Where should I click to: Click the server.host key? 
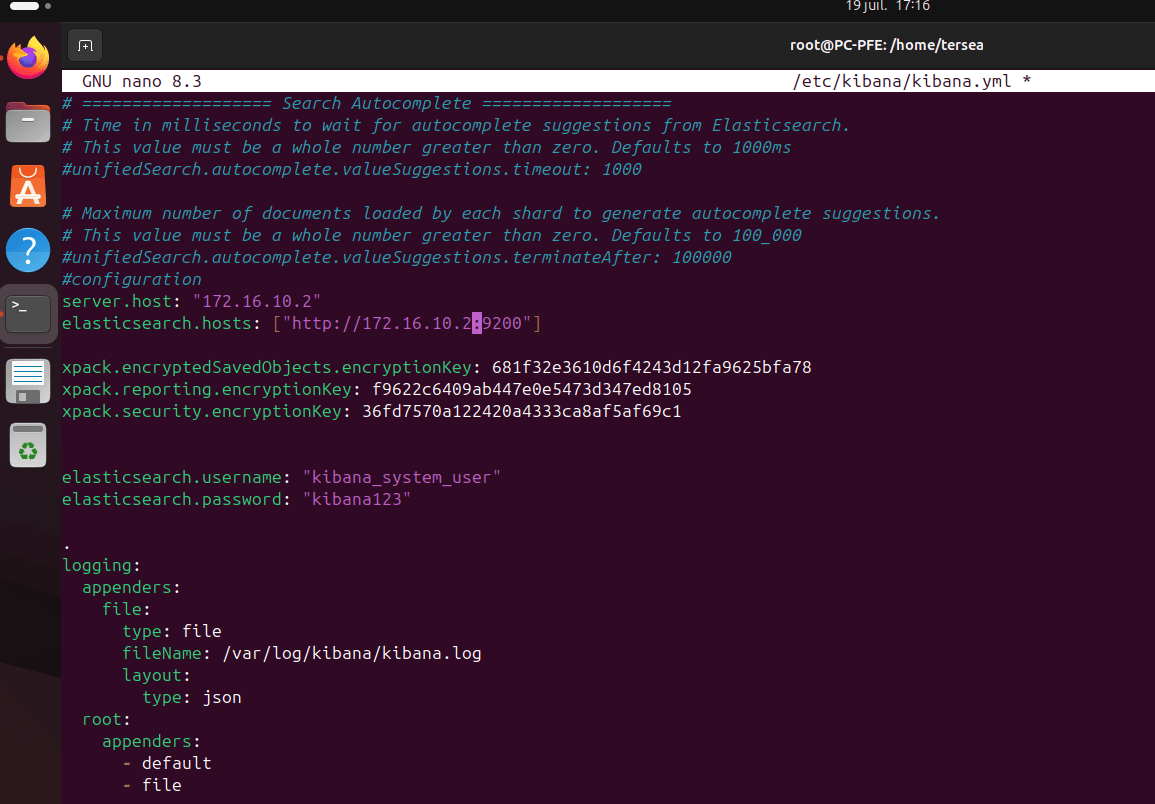coord(116,301)
